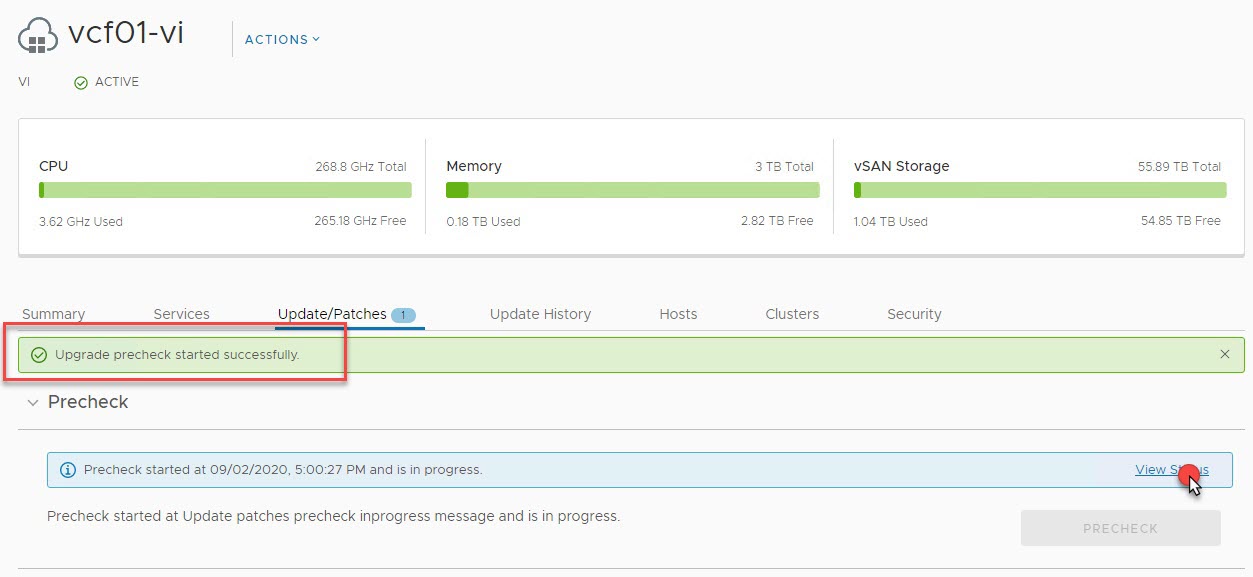Click '54.85 TB Free' text
Screen dimensions: 1253x577
1181,221
